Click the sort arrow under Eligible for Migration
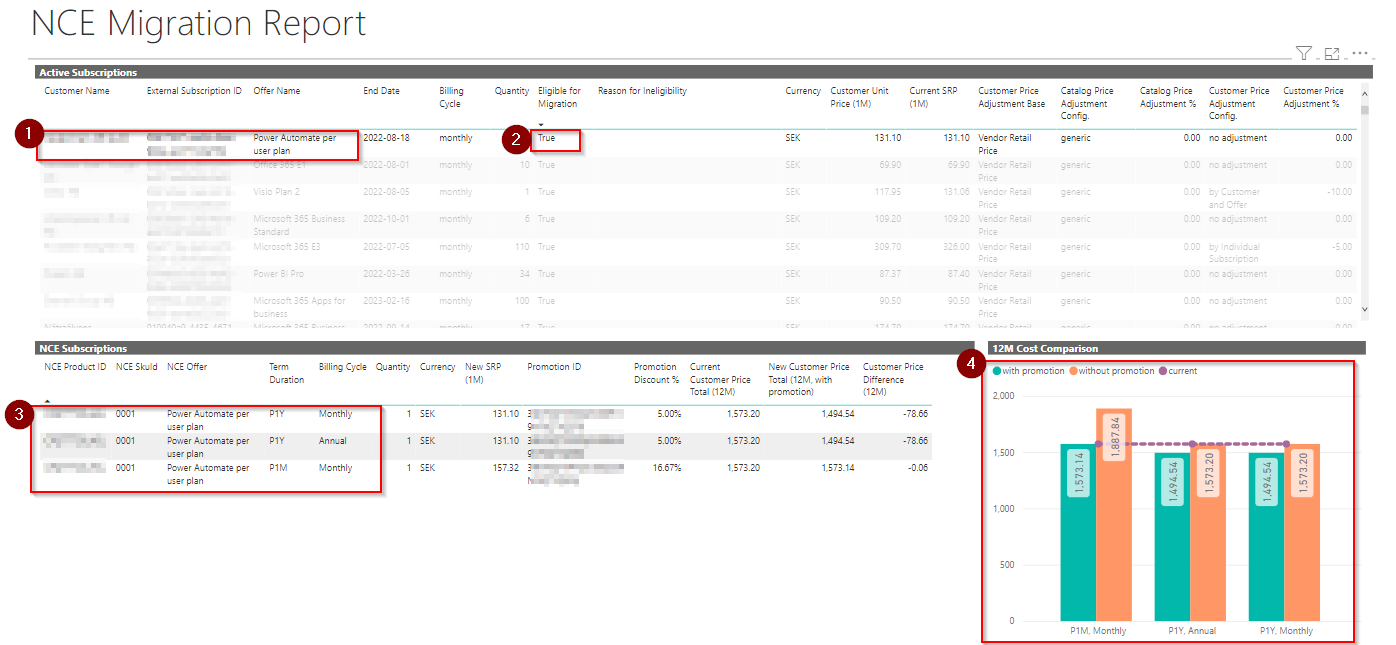This screenshot has width=1396, height=645. click(541, 124)
